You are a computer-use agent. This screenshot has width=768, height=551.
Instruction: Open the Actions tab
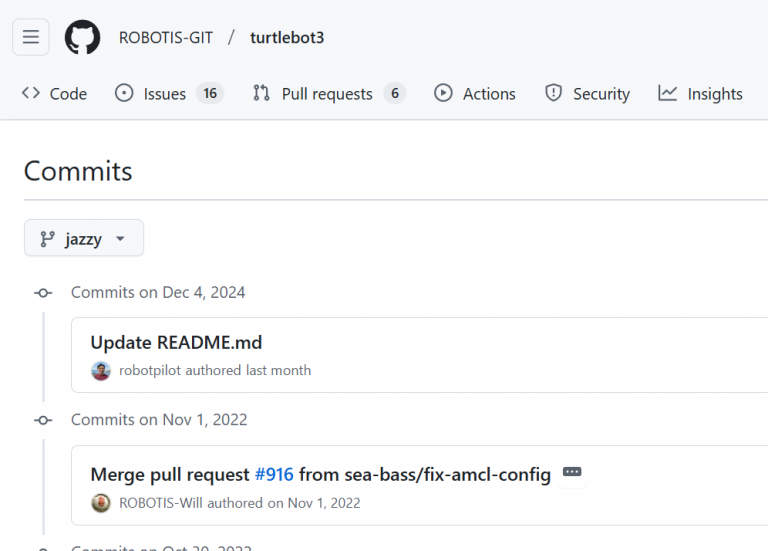coord(475,93)
